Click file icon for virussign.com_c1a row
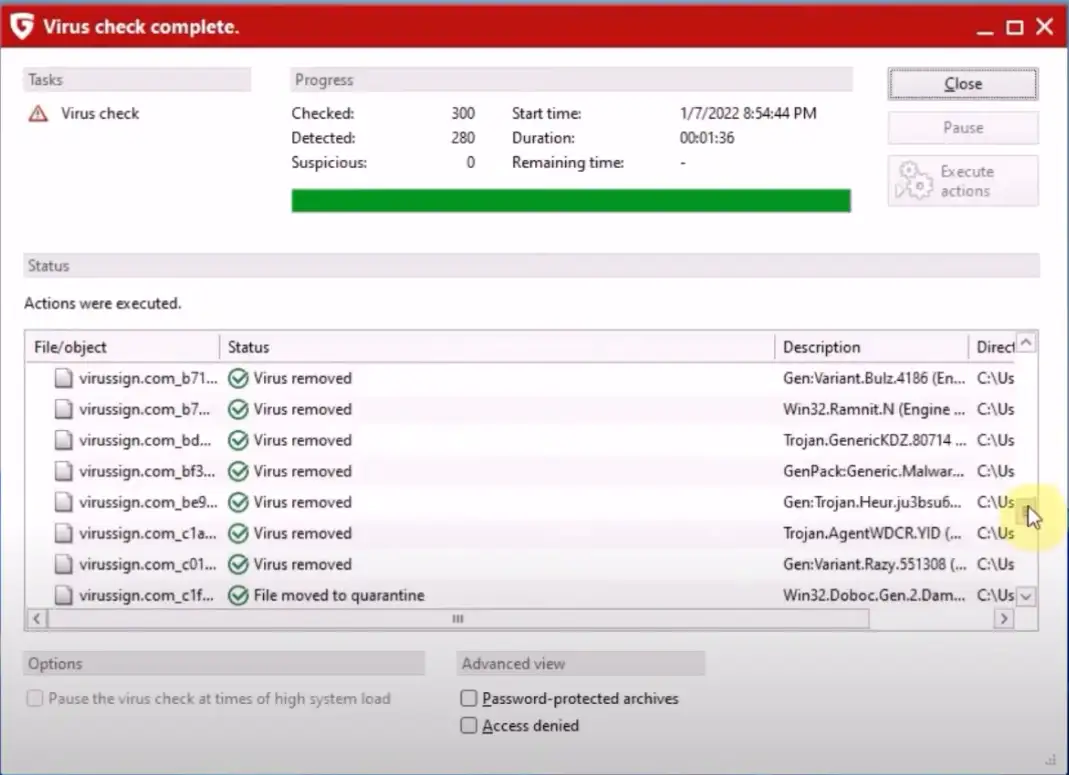Screen dimensions: 1069x775 coord(64,534)
